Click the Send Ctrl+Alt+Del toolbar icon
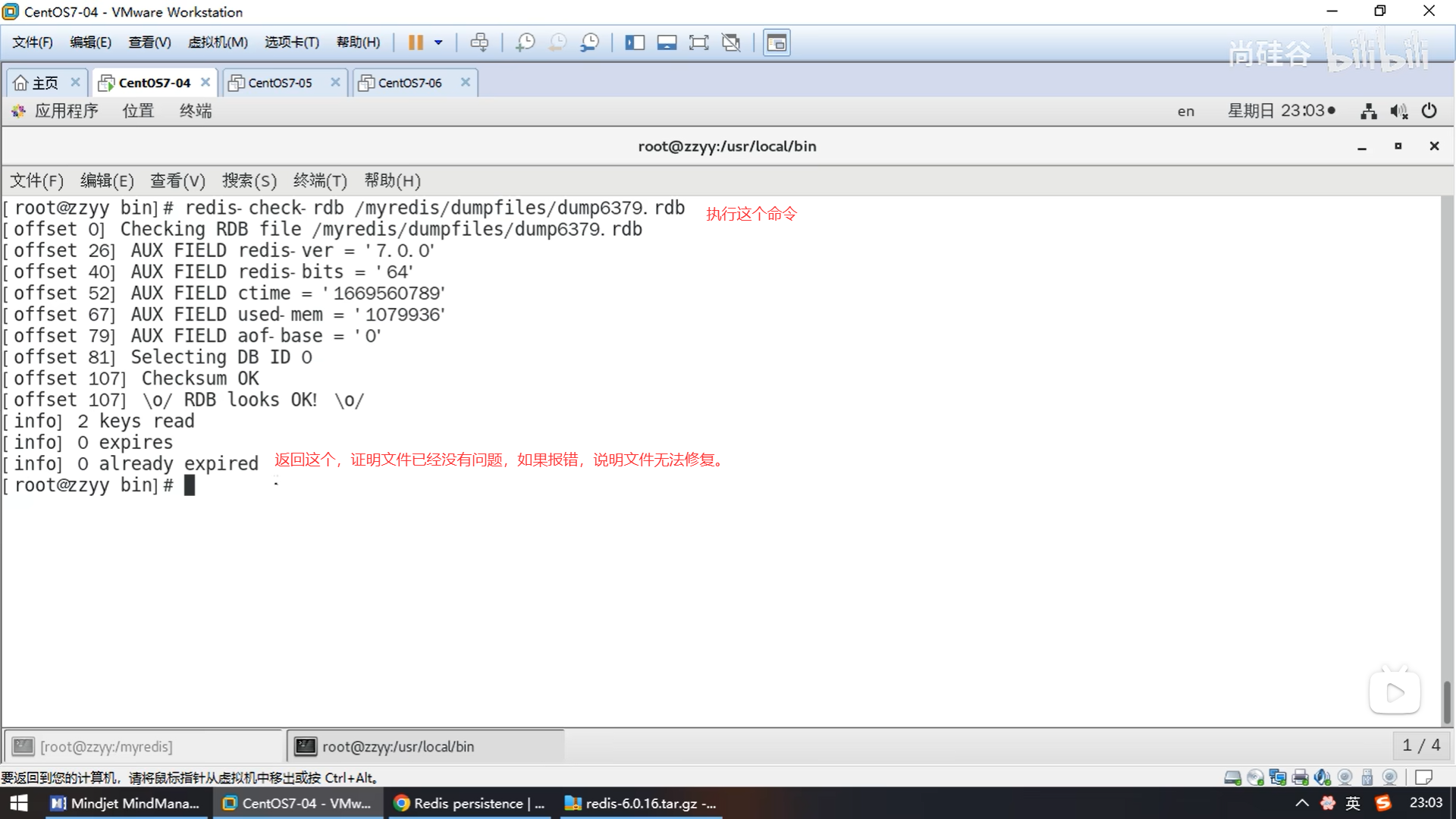 479,42
